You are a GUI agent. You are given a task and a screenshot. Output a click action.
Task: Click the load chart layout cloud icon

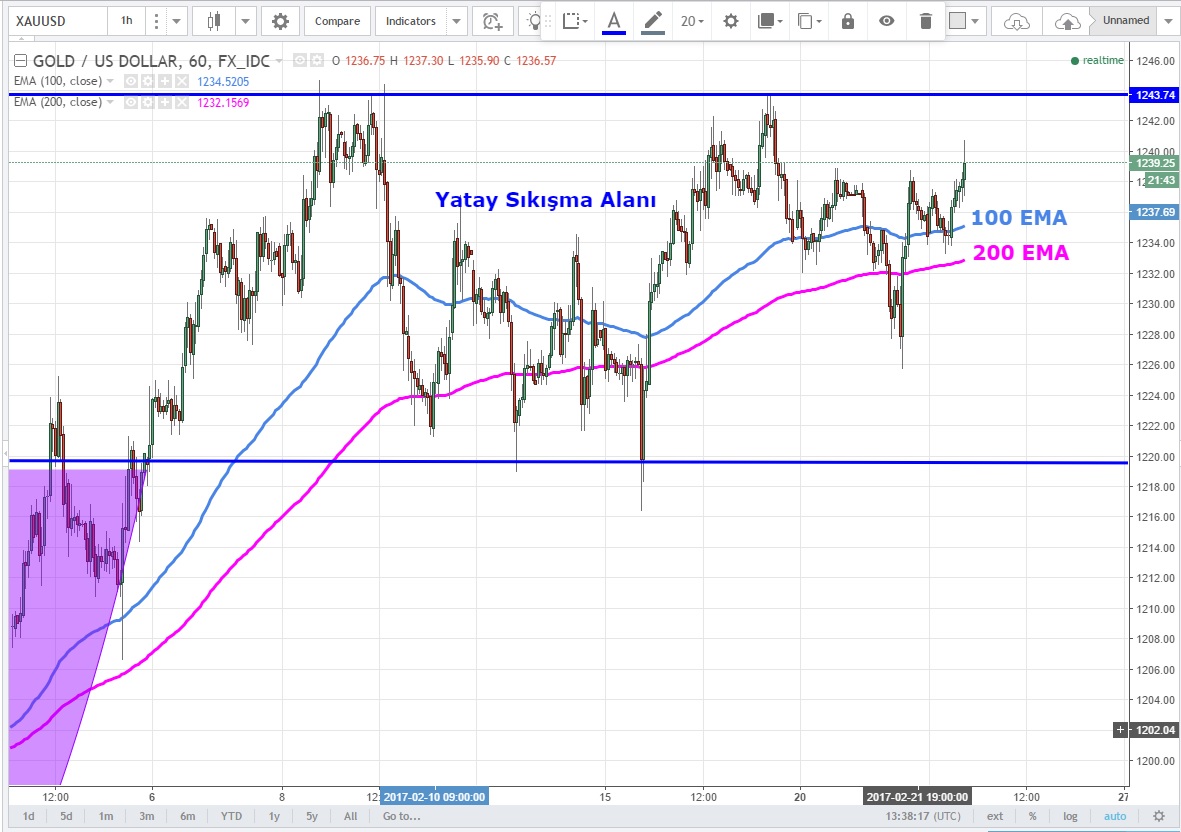click(x=1016, y=21)
